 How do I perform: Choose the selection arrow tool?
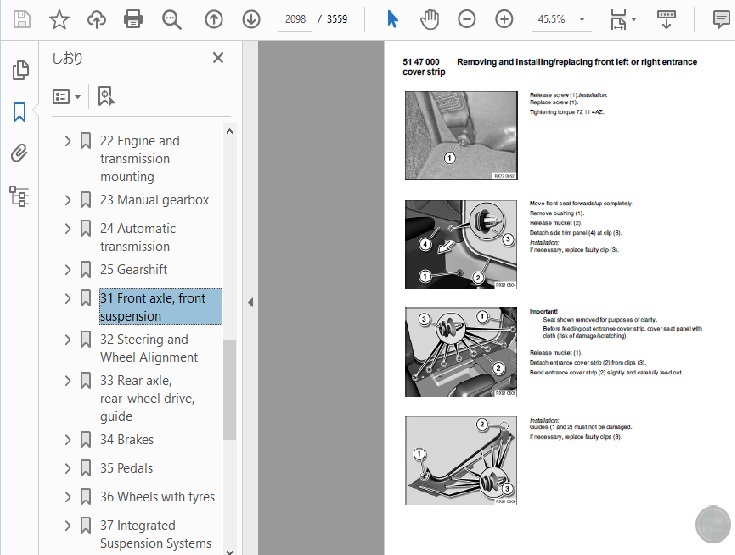point(392,19)
